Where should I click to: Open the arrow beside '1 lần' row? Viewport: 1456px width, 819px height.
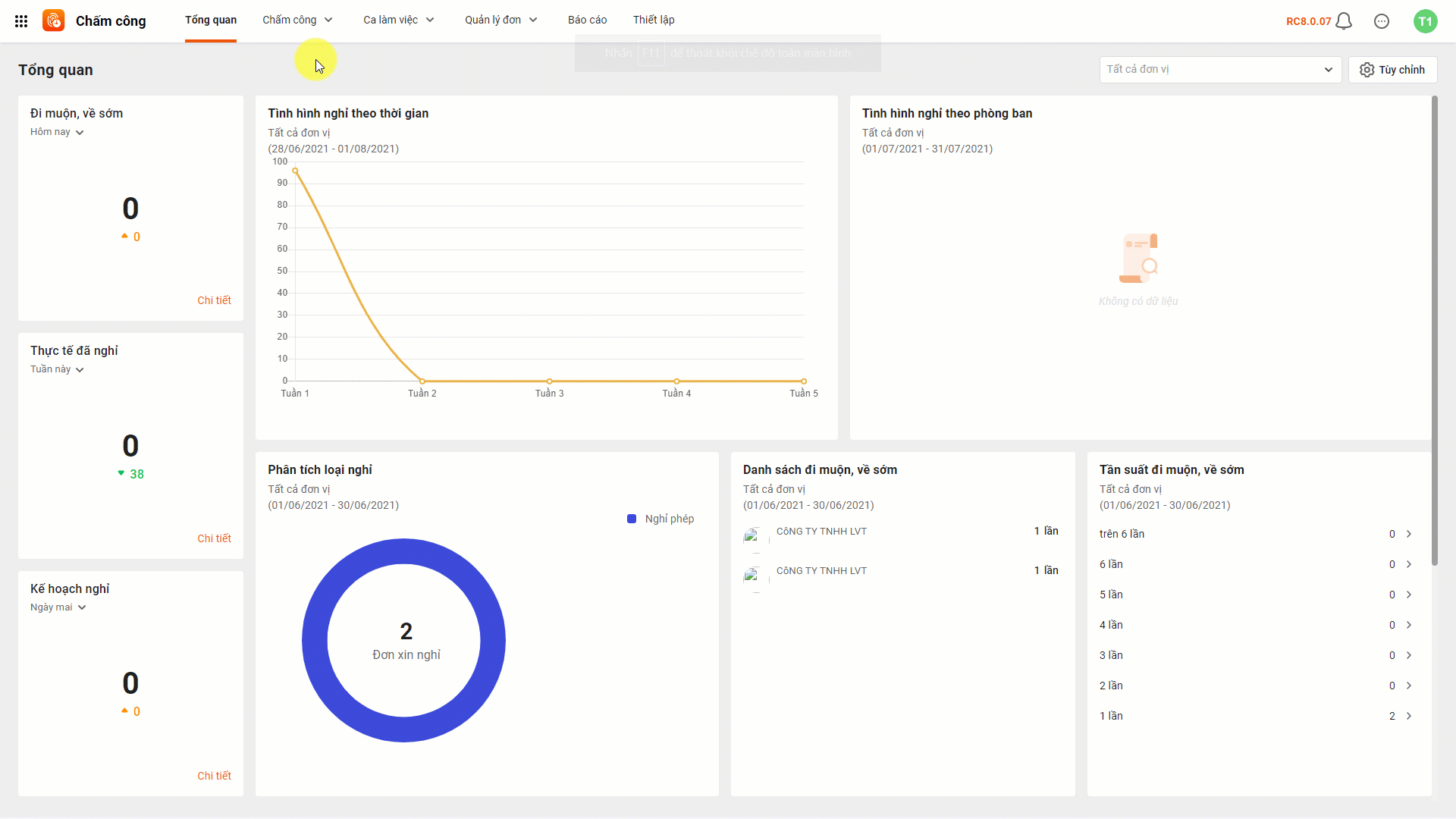click(x=1409, y=716)
